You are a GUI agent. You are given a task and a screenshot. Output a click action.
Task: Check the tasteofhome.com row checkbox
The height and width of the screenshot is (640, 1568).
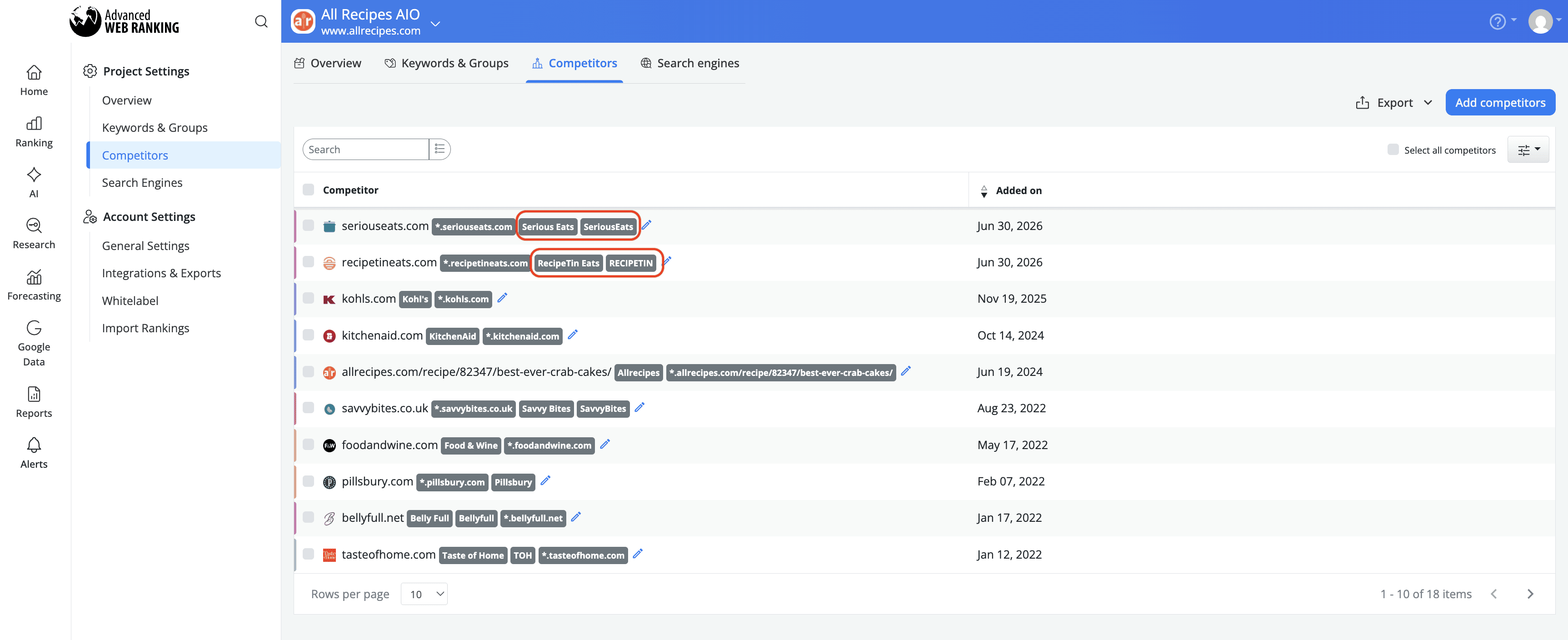[x=309, y=554]
